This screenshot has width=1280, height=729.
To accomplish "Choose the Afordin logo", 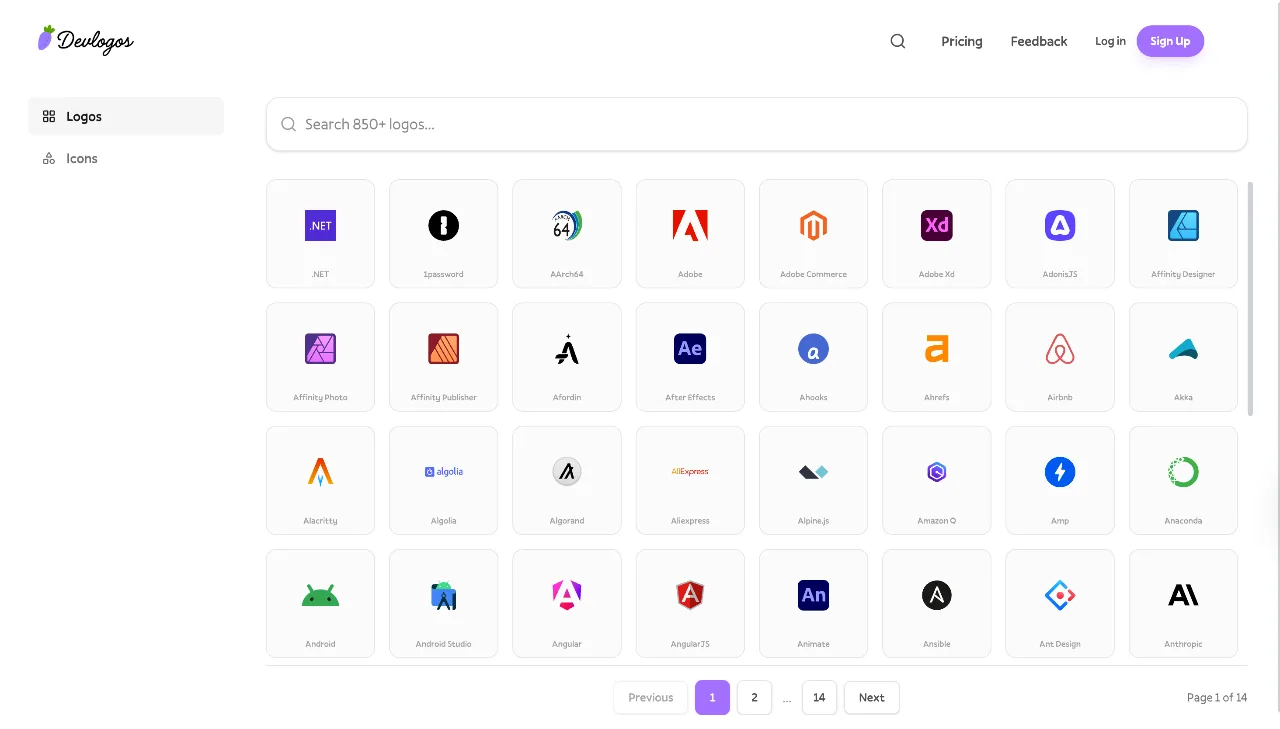I will pyautogui.click(x=567, y=357).
